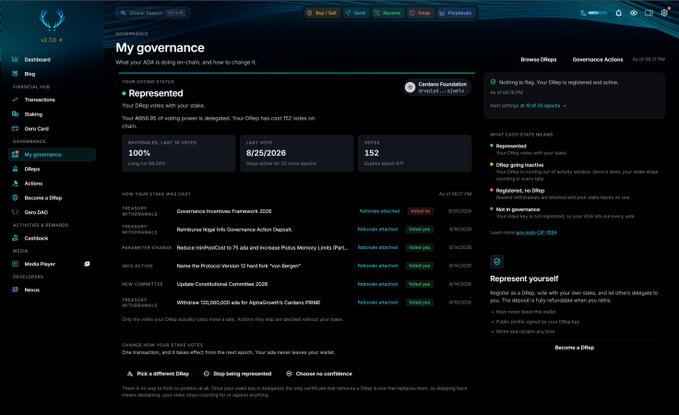Click the Swap button
Viewport: 679px width, 415px height.
(x=420, y=13)
